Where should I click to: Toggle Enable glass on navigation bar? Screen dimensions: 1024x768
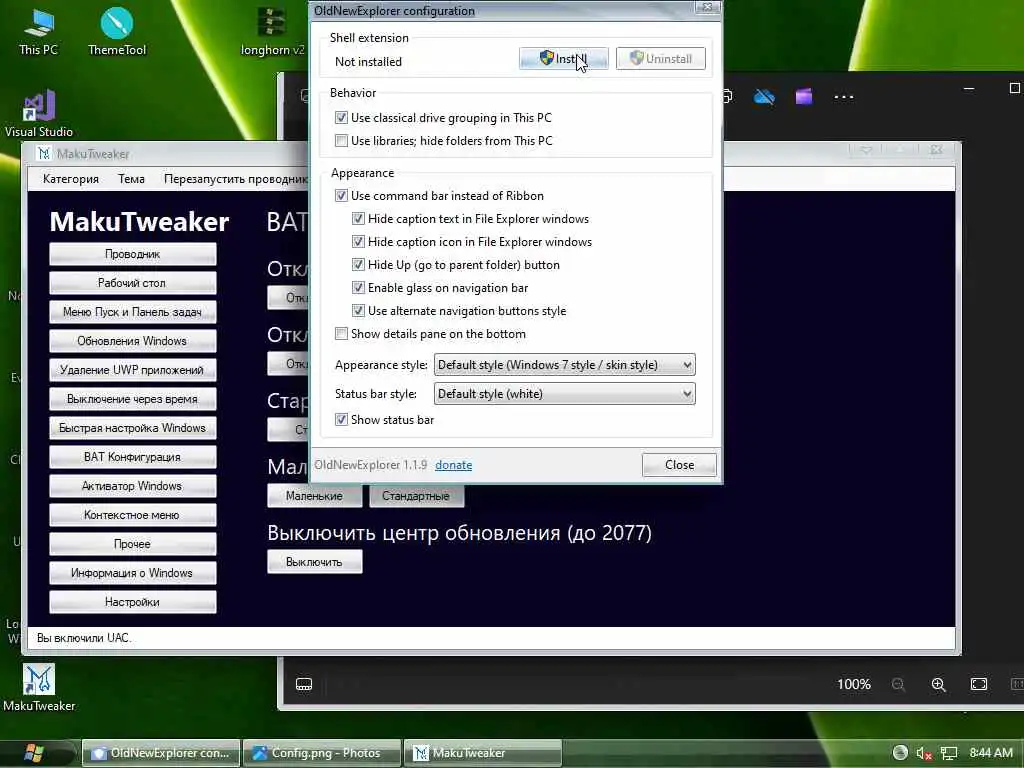click(358, 287)
